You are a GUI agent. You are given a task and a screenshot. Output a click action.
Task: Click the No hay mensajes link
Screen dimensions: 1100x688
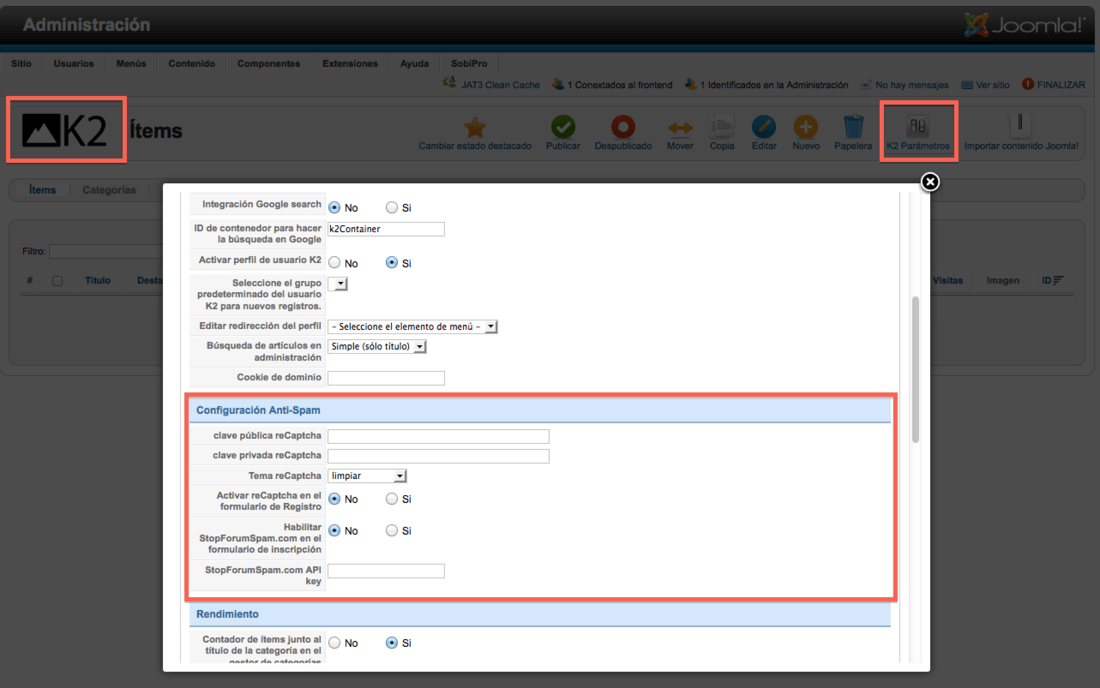(x=912, y=85)
